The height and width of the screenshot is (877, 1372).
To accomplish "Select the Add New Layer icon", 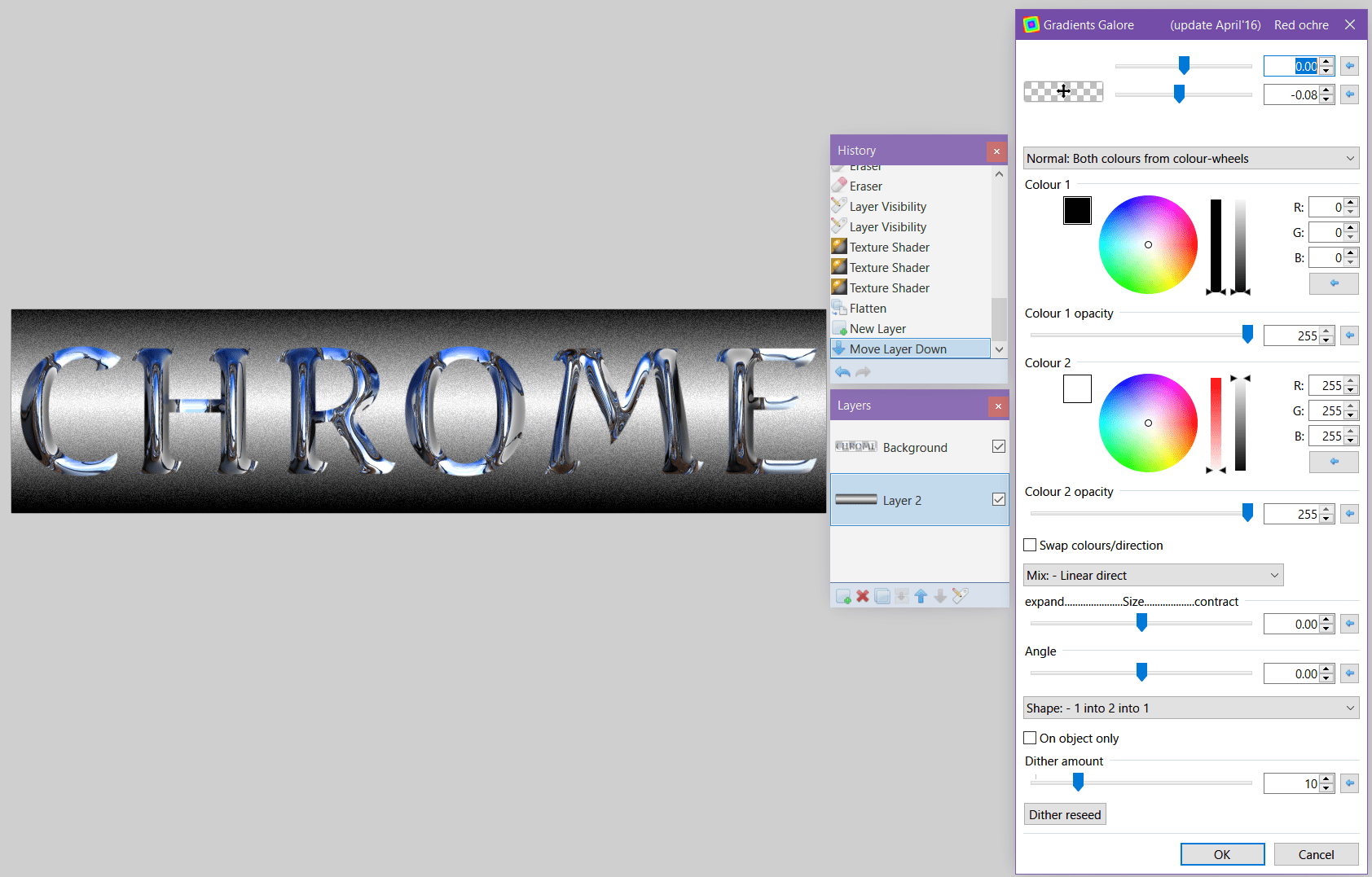I will coord(843,596).
